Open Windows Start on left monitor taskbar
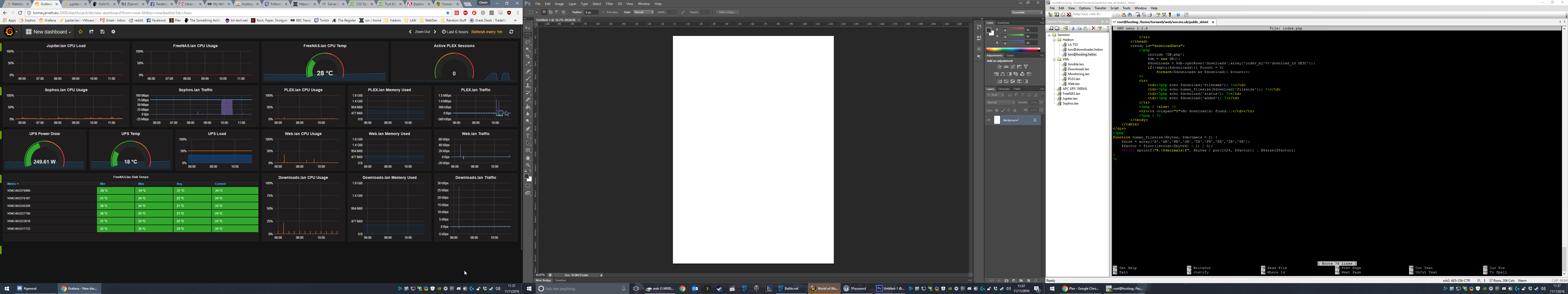Screen dimensions: 1568x294 coord(7,289)
